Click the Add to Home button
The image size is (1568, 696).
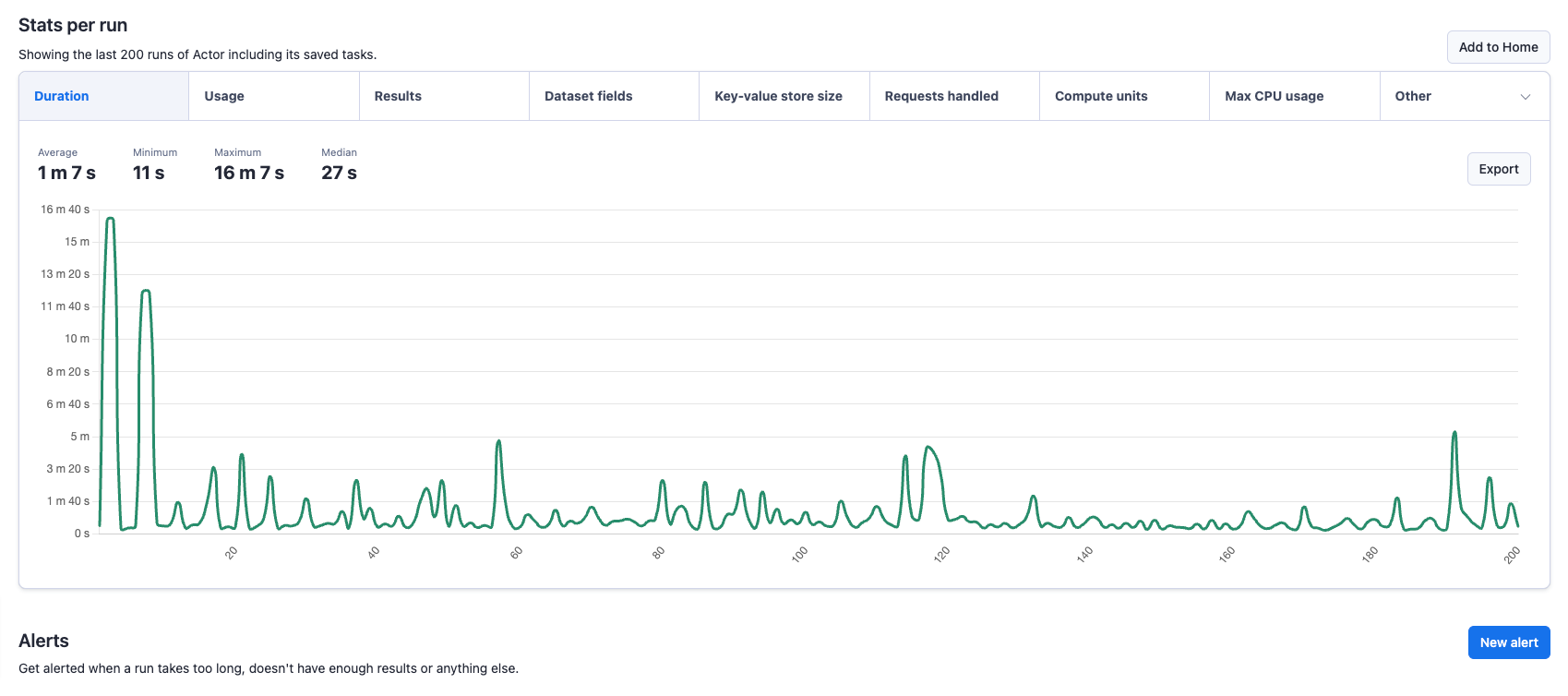click(1498, 47)
